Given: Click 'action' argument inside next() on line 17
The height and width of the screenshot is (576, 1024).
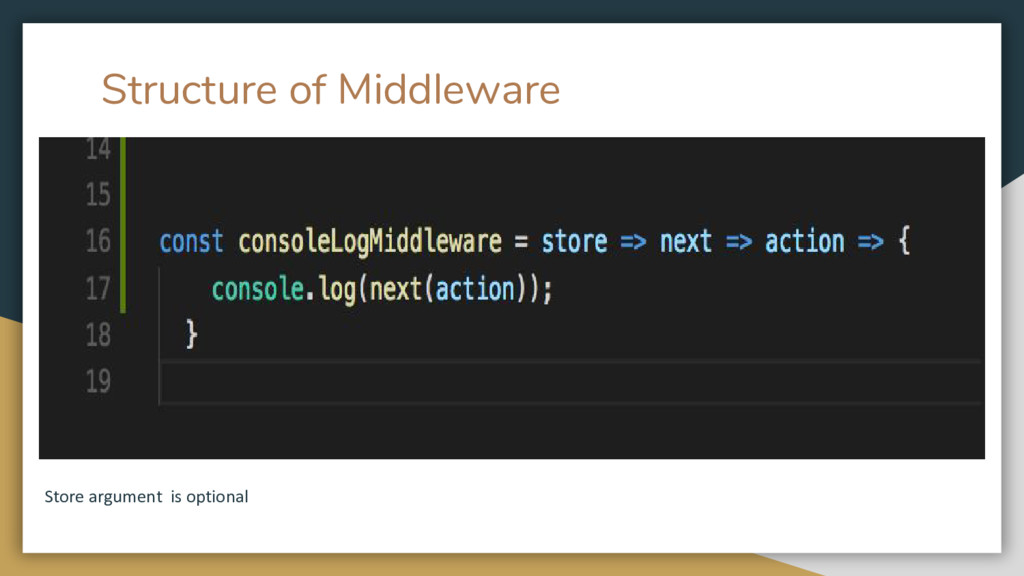Looking at the screenshot, I should point(475,289).
